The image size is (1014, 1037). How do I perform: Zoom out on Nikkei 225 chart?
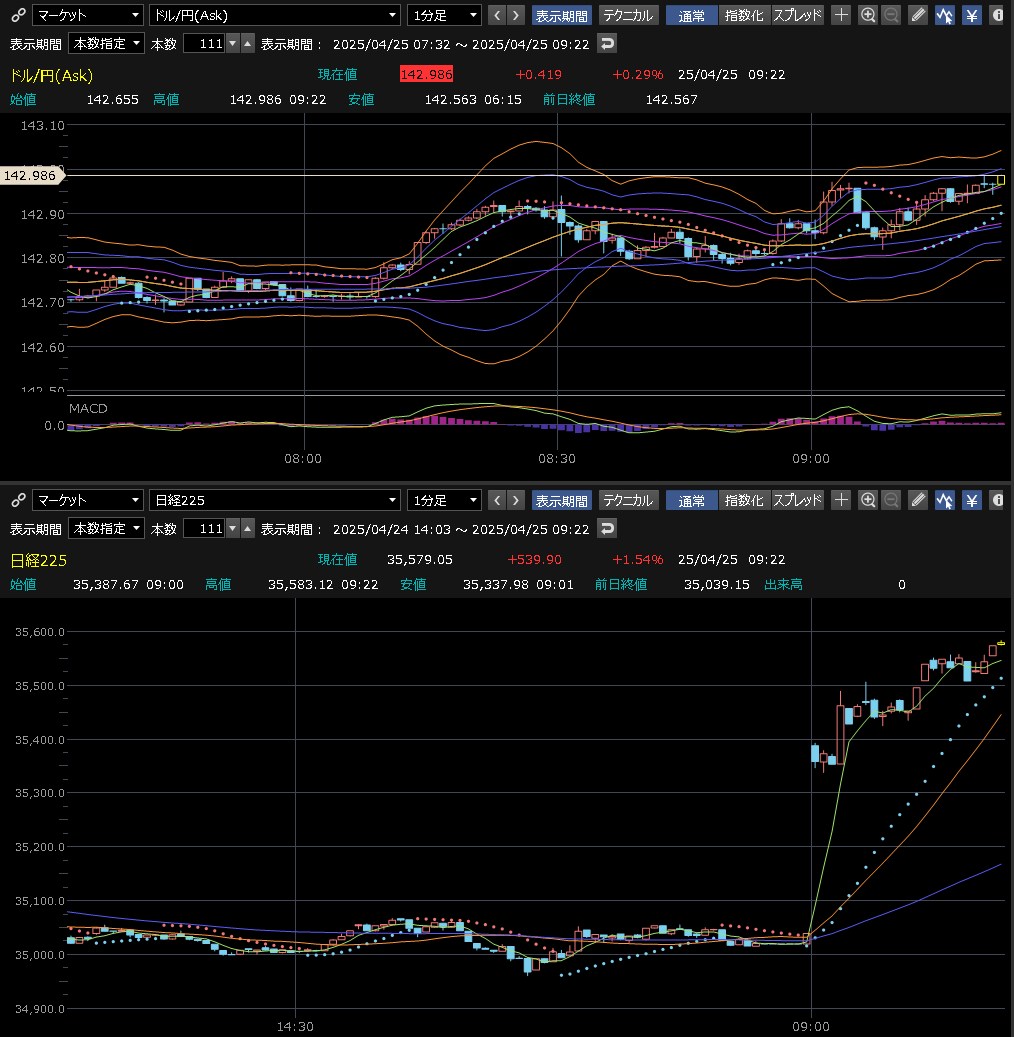pos(891,500)
